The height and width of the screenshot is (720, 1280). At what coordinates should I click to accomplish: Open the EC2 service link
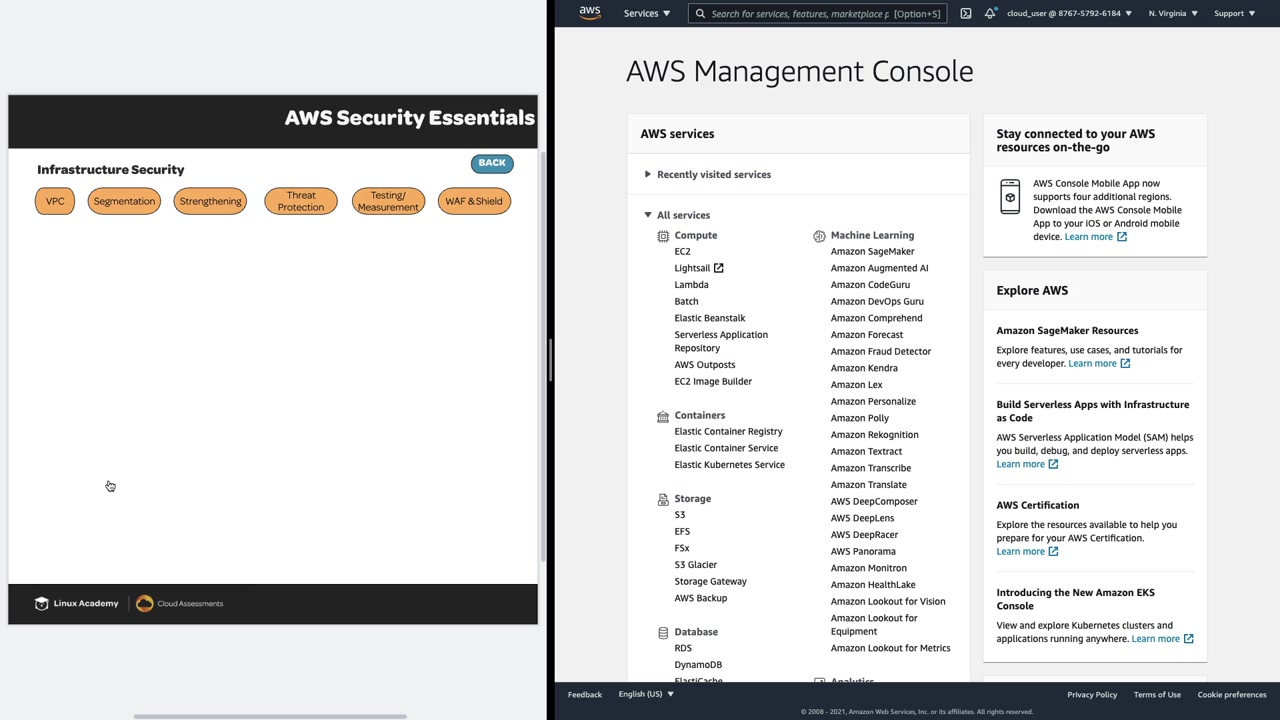tap(682, 252)
